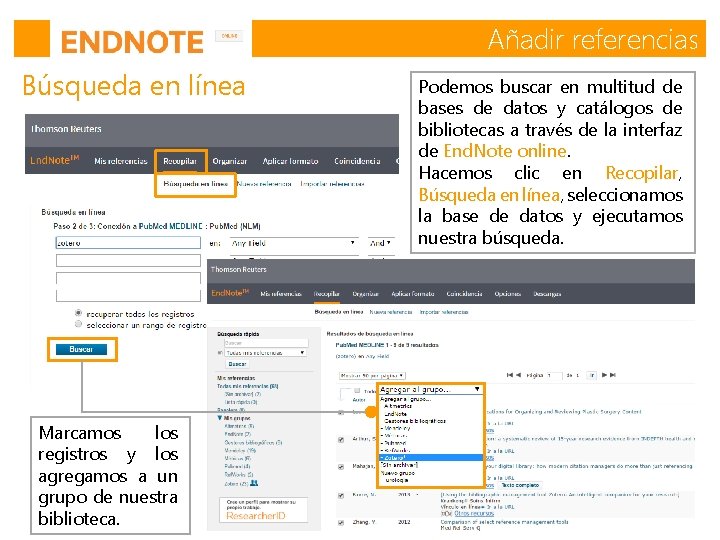This screenshot has width=720, height=540.
Task: Open 'Mostrar 50 por página' dropdown
Action: click(372, 376)
